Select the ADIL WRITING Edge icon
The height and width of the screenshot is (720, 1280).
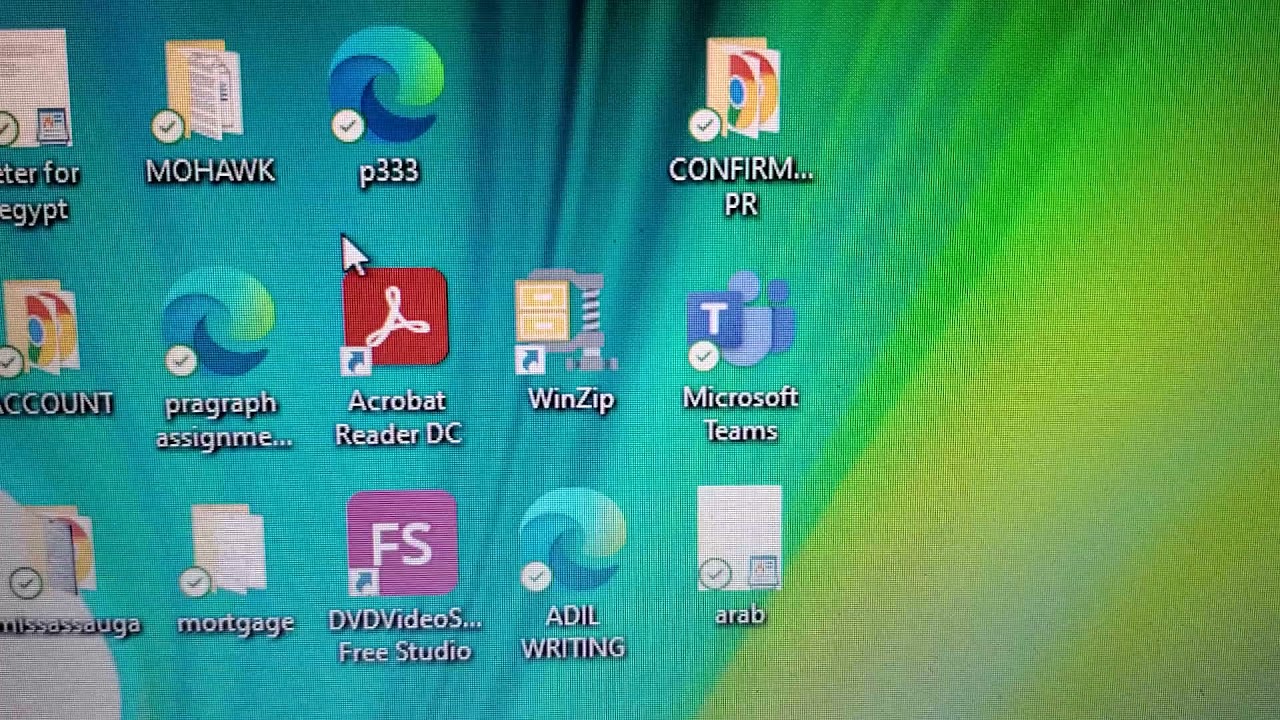(572, 540)
